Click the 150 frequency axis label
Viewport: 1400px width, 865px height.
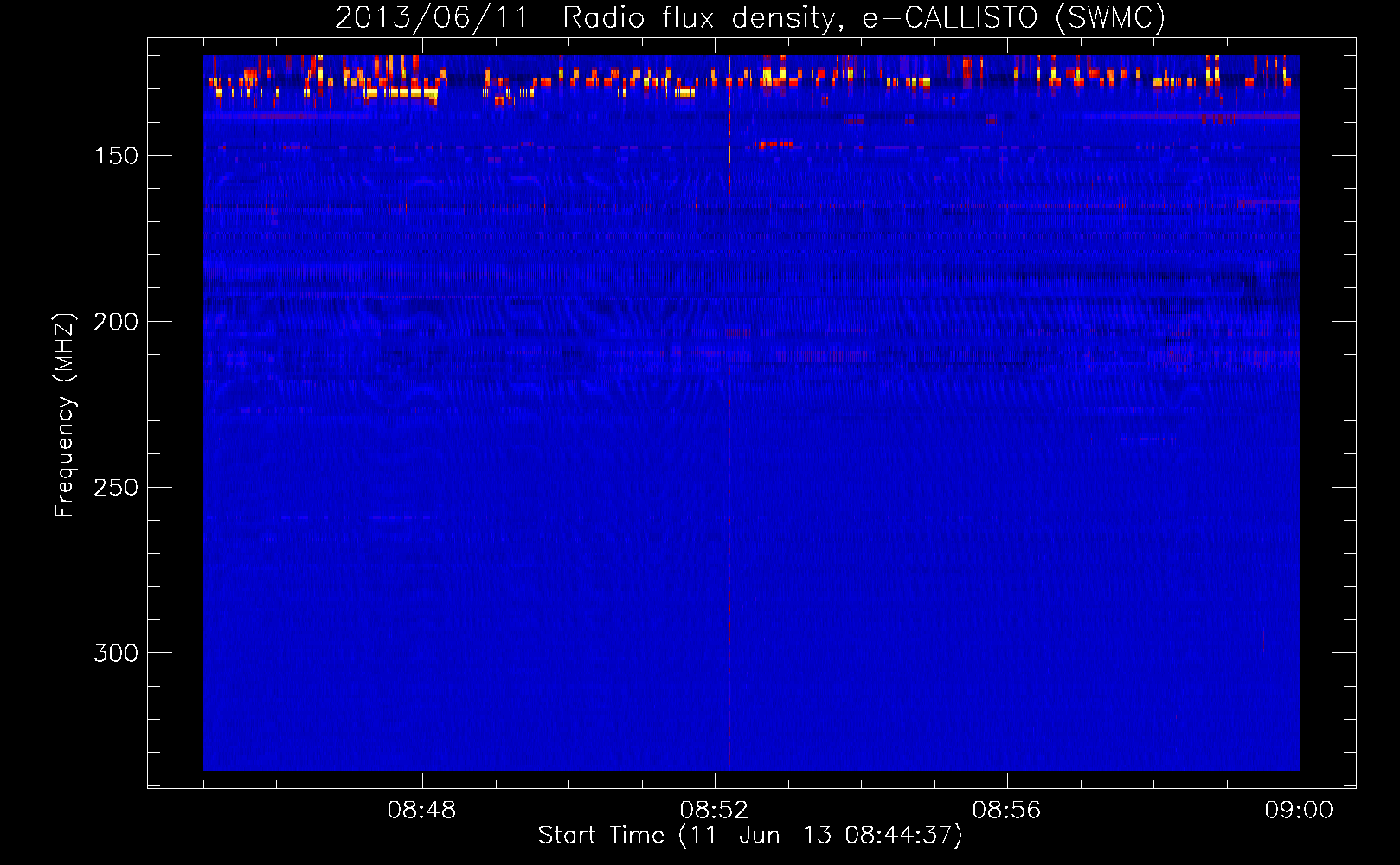[116, 156]
